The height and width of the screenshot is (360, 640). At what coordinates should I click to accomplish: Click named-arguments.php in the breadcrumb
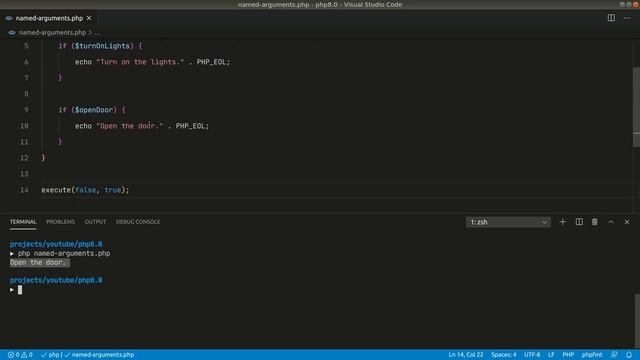tap(52, 33)
